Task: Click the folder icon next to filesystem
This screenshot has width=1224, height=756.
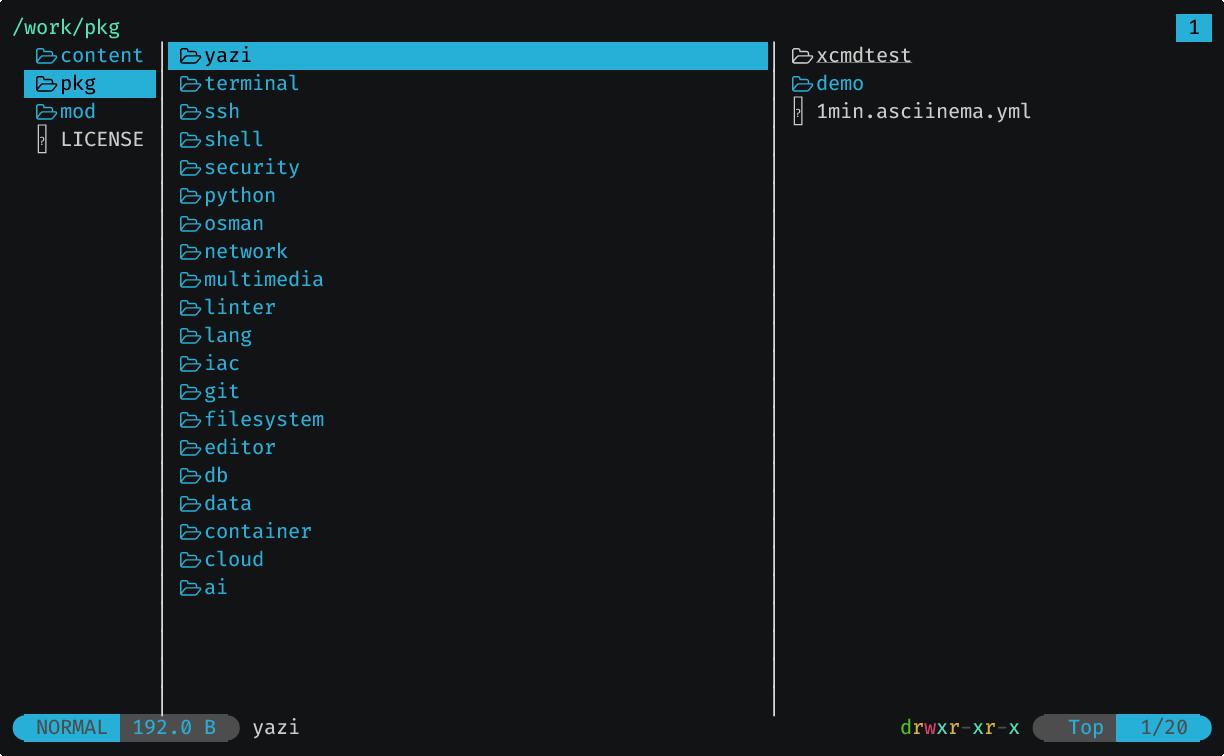Action: 190,420
